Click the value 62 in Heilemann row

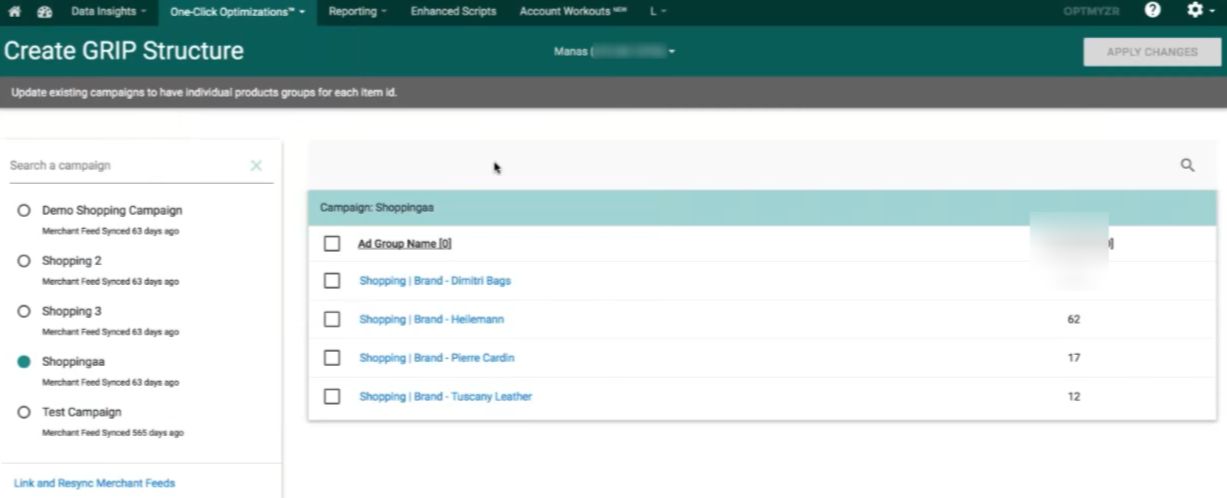click(1074, 319)
